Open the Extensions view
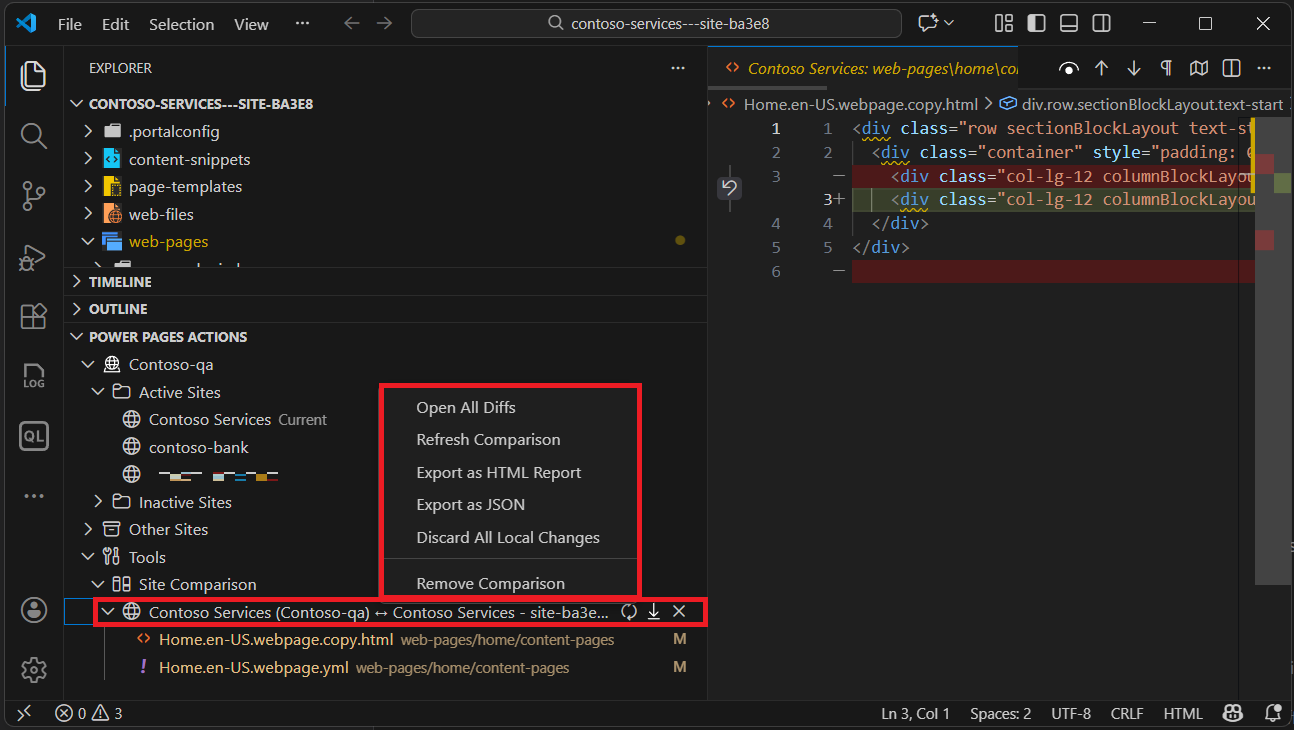1294x730 pixels. point(33,316)
